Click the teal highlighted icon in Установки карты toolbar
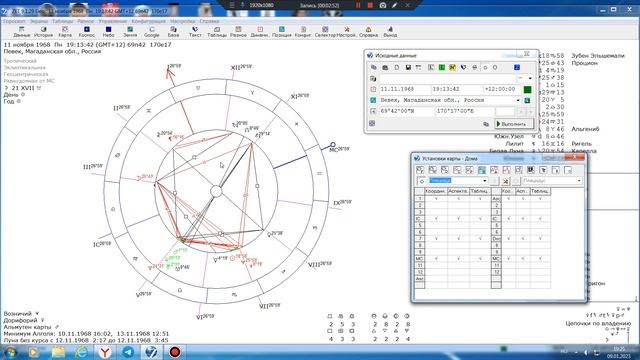Image resolution: width=640 pixels, height=360 pixels. (x=482, y=170)
